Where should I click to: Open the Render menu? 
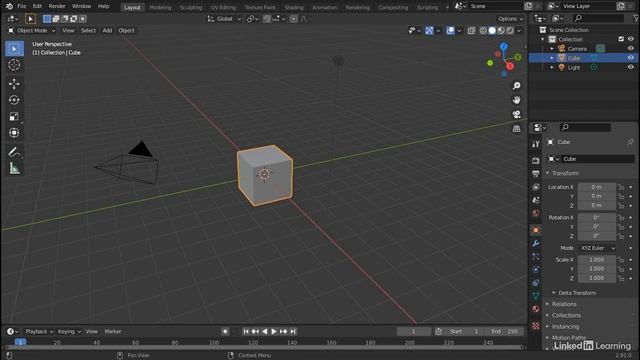click(x=57, y=6)
